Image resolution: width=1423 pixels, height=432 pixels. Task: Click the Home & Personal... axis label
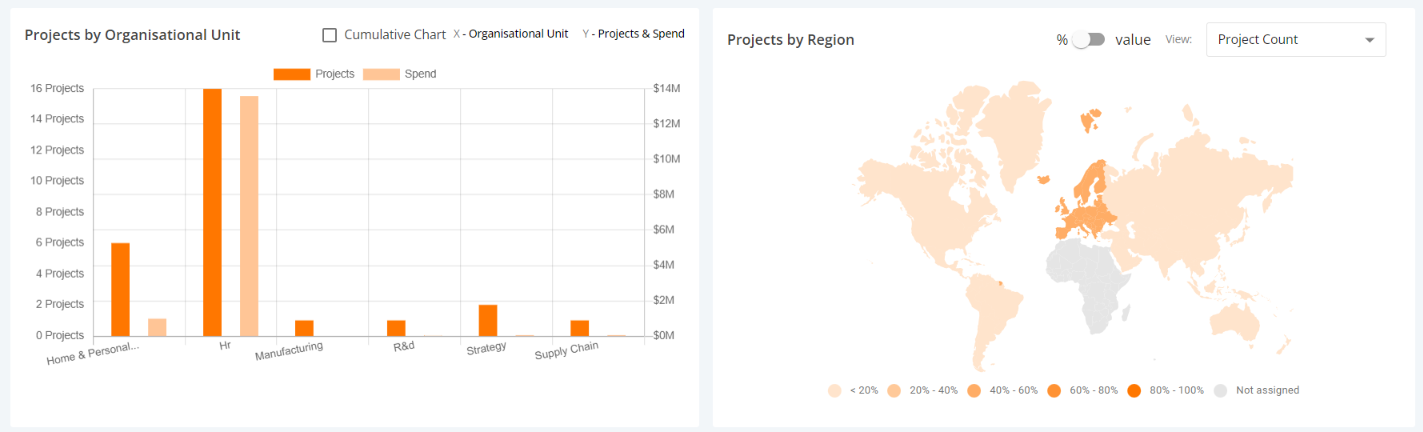[93, 353]
